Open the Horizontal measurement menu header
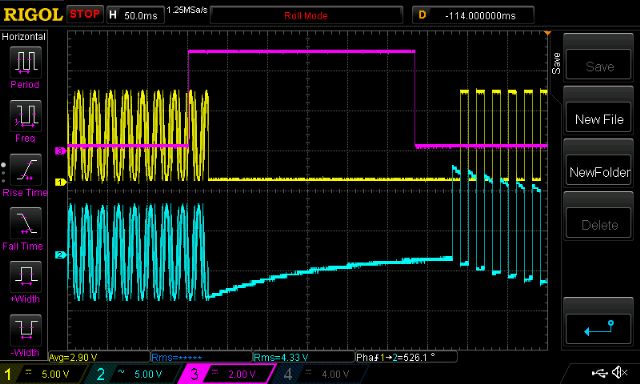The width and height of the screenshot is (640, 384). [x=24, y=37]
